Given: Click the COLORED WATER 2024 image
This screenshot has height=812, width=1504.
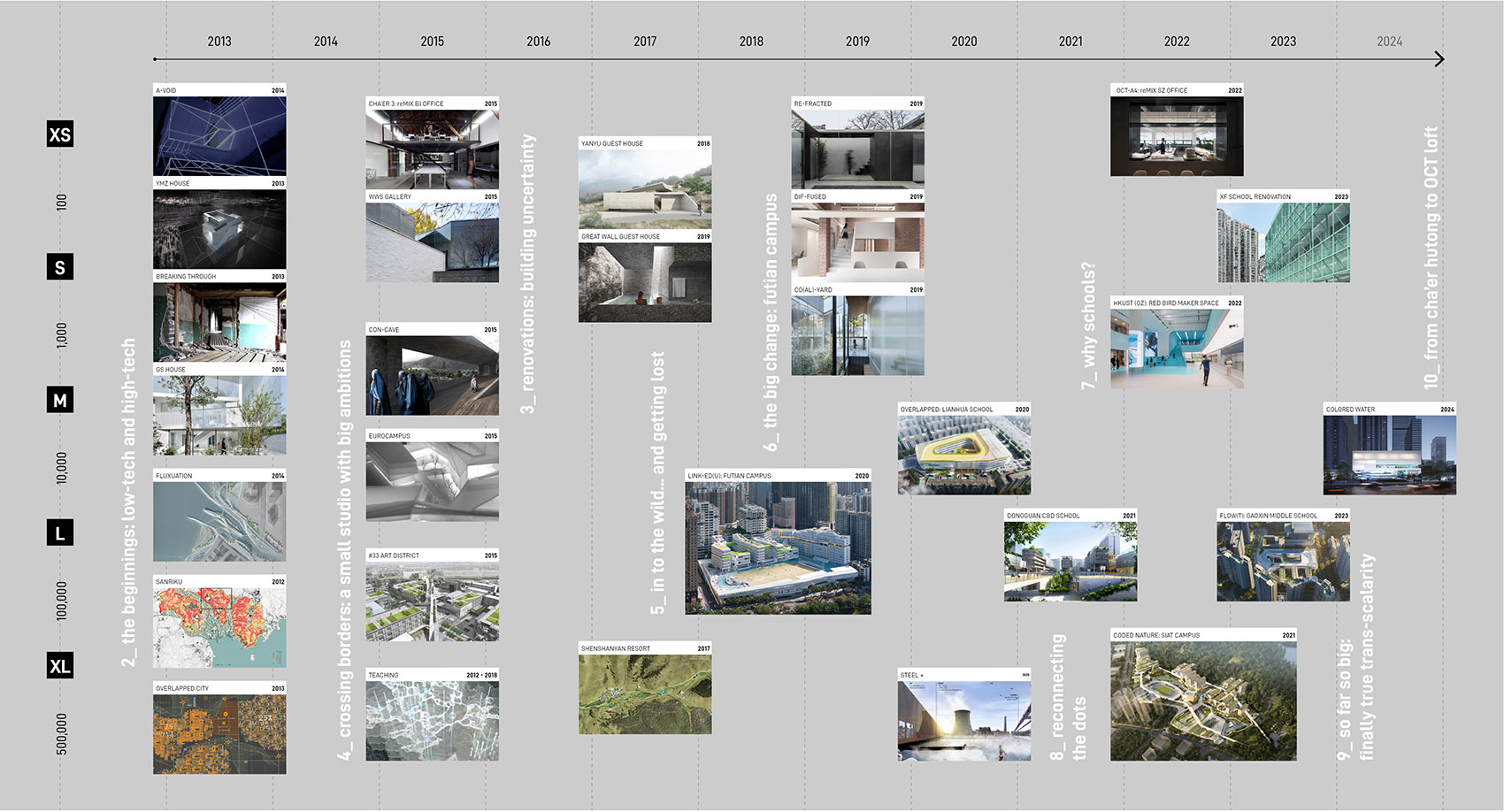Looking at the screenshot, I should (1389, 451).
